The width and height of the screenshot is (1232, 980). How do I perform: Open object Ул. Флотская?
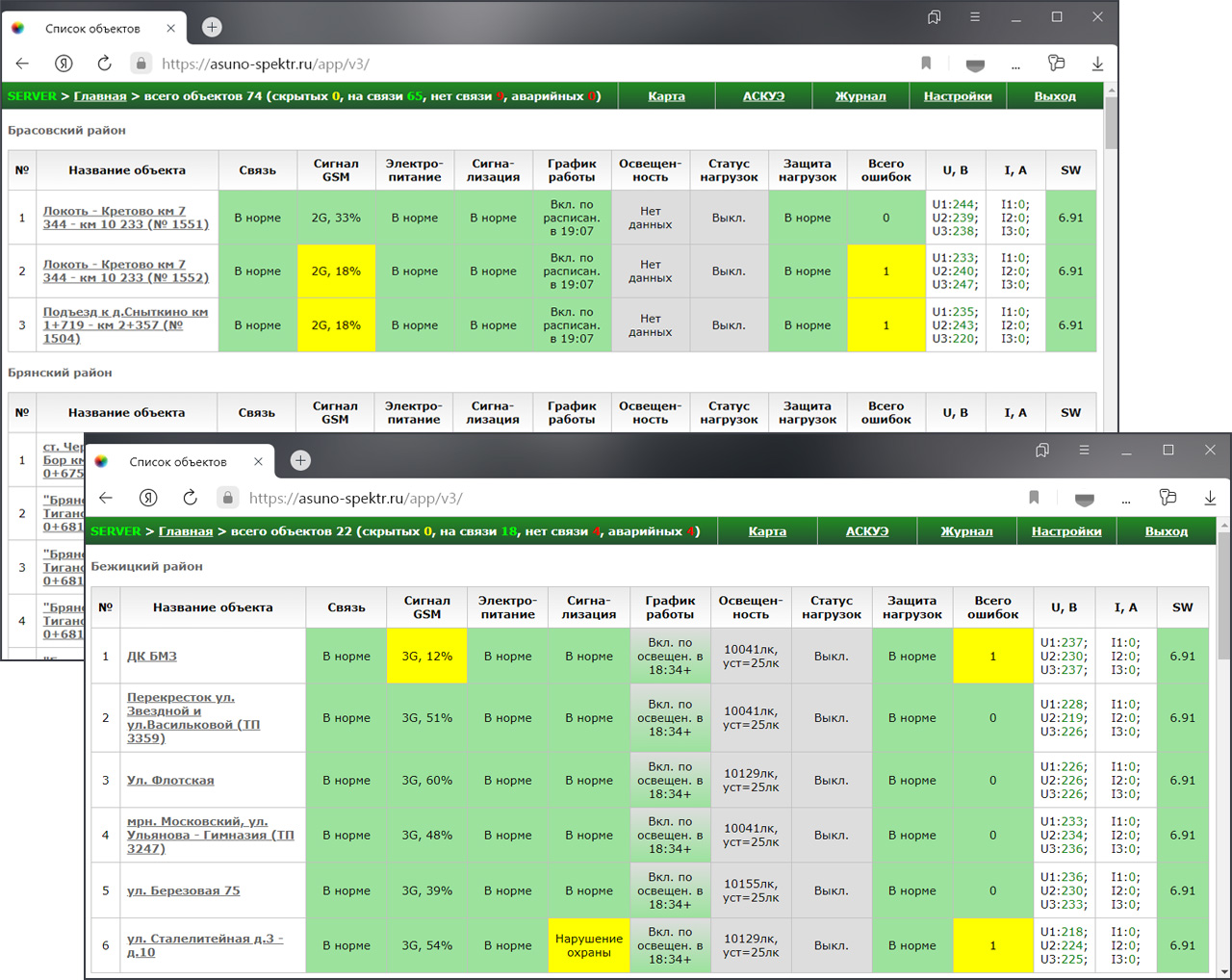click(x=170, y=780)
